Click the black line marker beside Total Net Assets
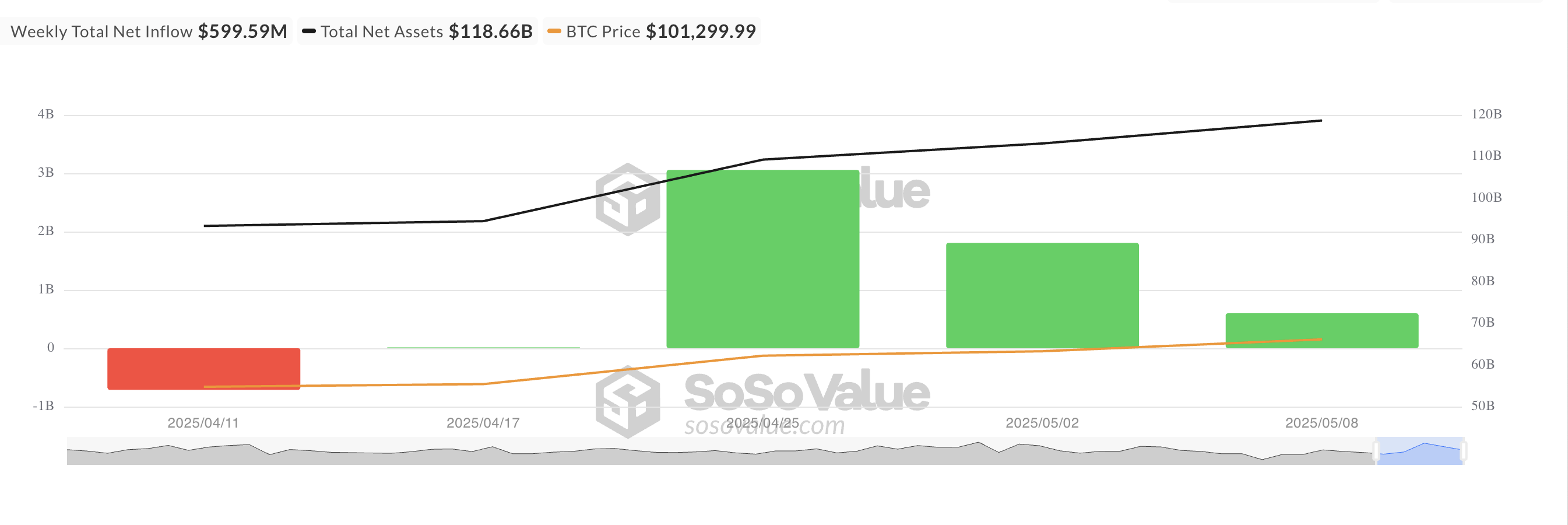Screen dimensions: 1568x525 (308, 31)
